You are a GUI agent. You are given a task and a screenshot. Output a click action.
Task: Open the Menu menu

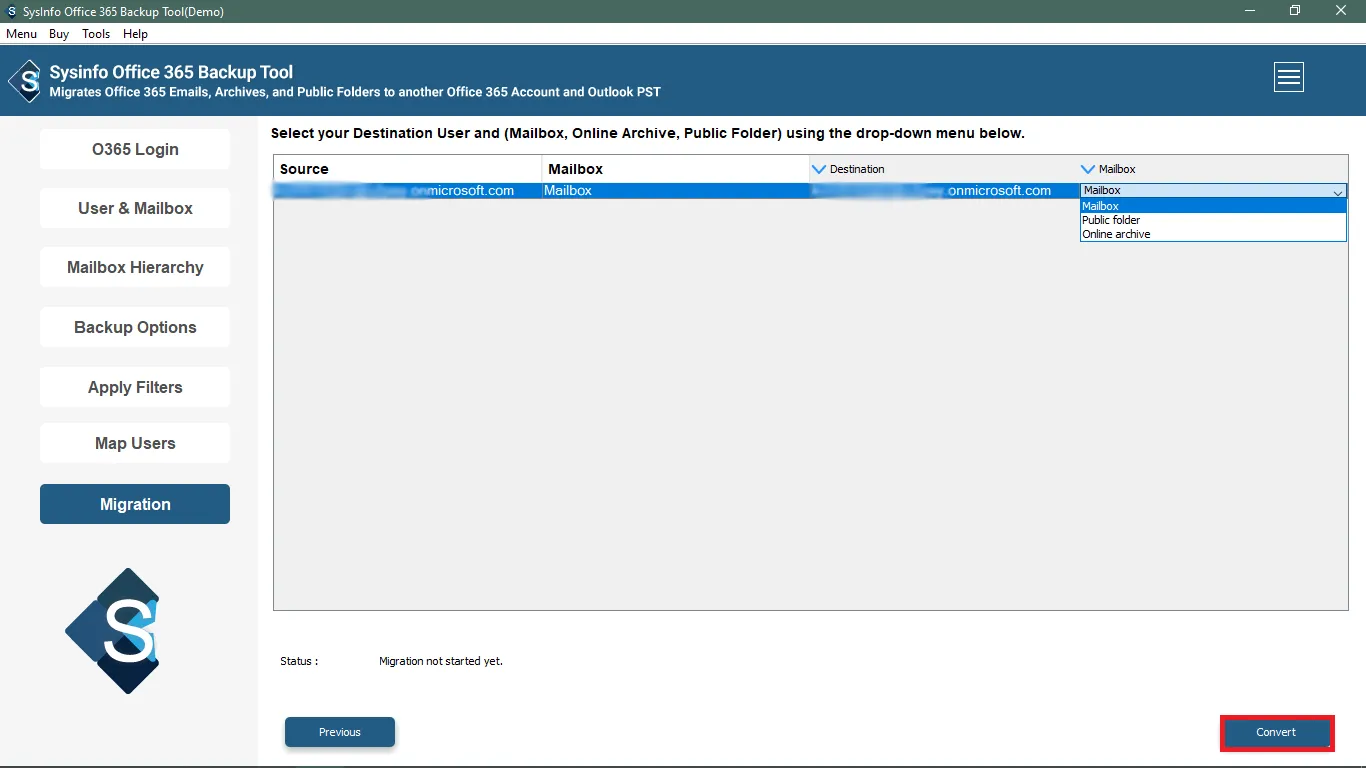coord(21,34)
